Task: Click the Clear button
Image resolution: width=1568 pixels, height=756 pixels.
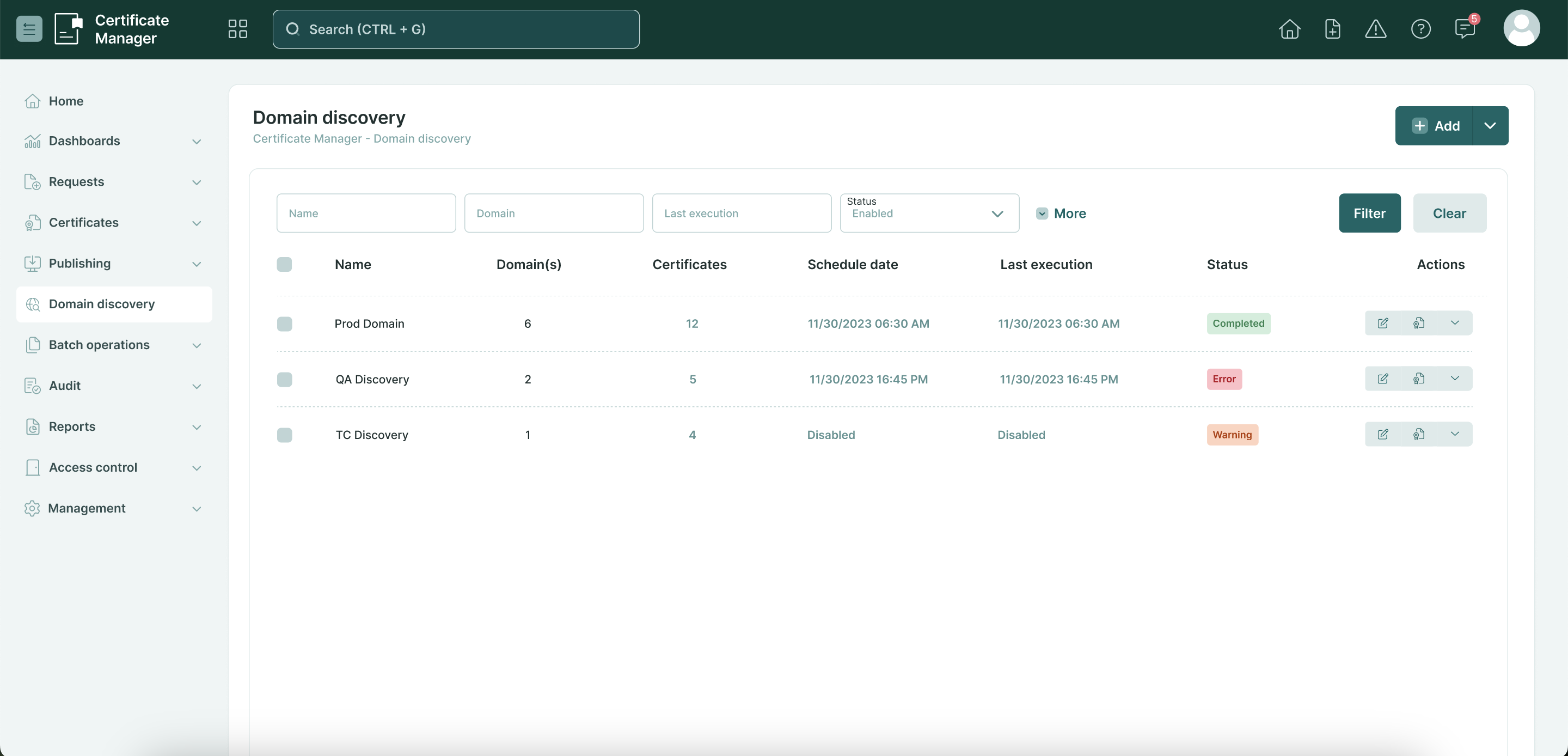Action: tap(1449, 212)
